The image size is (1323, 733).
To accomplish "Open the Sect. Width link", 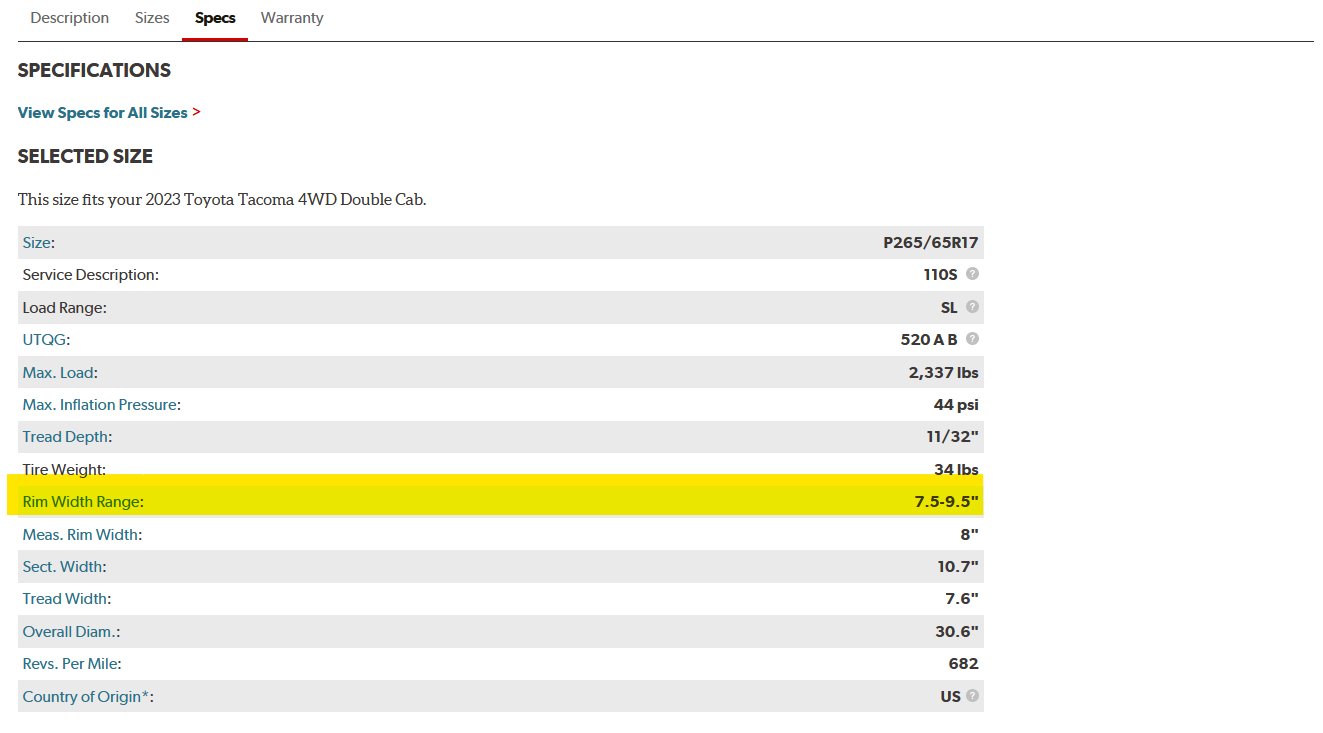I will pos(62,567).
